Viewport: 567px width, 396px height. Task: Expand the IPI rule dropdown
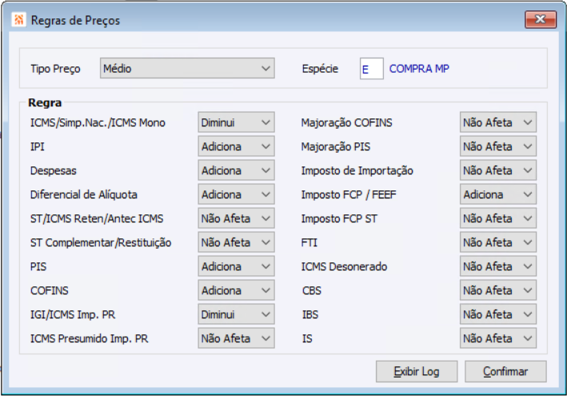click(x=236, y=146)
